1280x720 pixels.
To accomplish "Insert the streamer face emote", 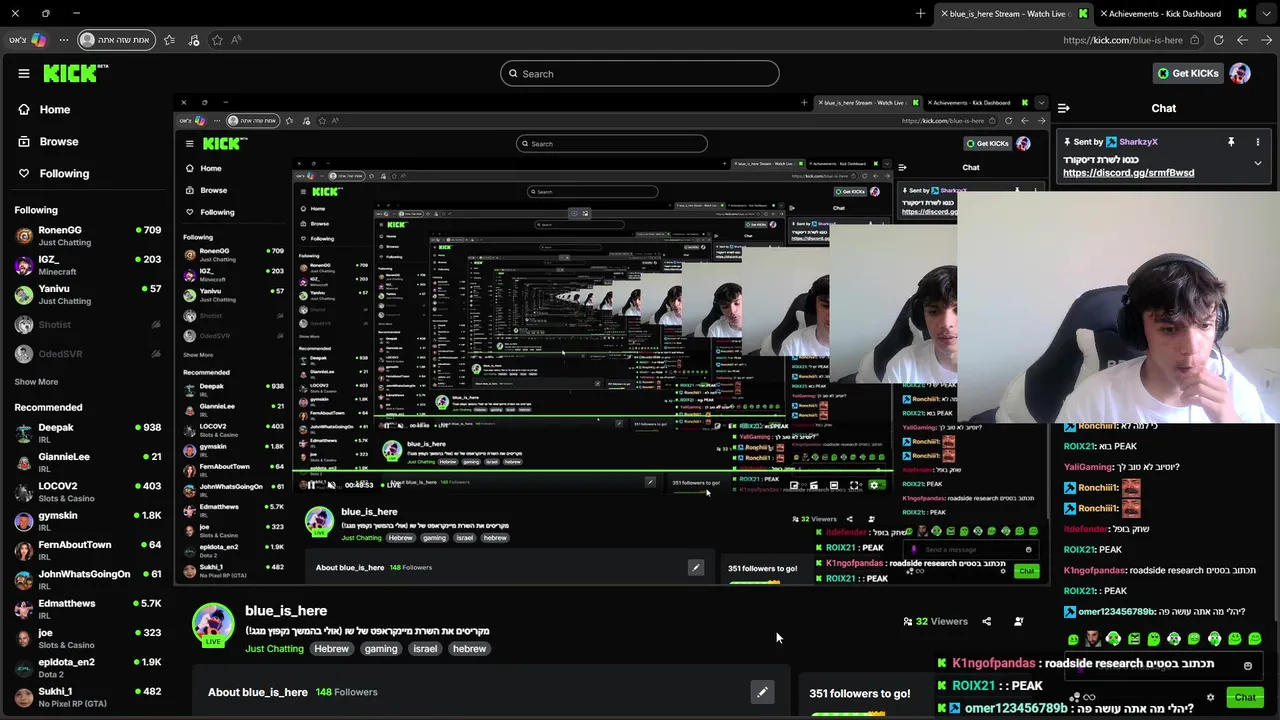I will 1093,638.
